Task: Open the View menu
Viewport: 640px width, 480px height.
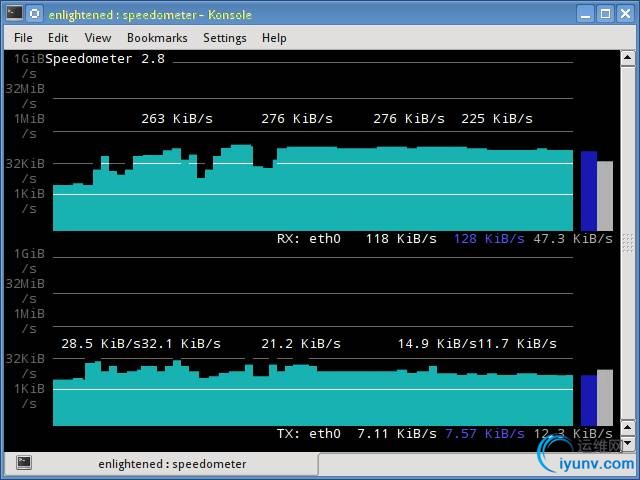Action: point(98,38)
